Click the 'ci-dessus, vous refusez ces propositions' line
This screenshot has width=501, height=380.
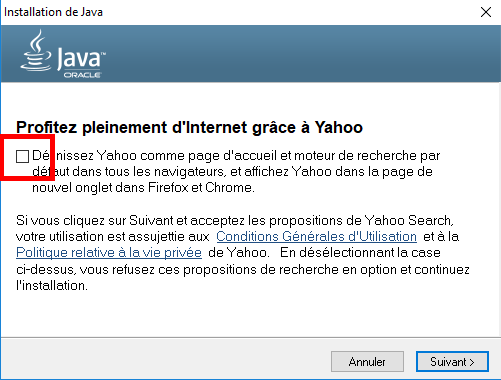243,269
